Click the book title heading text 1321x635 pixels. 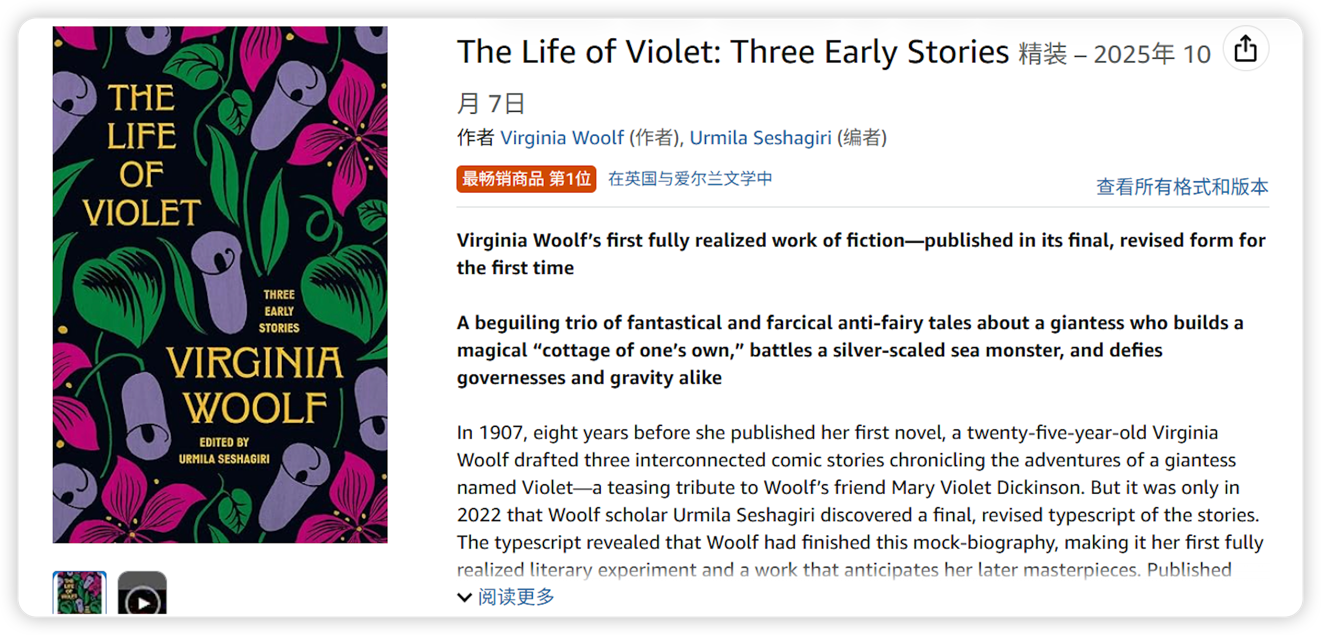click(x=732, y=52)
